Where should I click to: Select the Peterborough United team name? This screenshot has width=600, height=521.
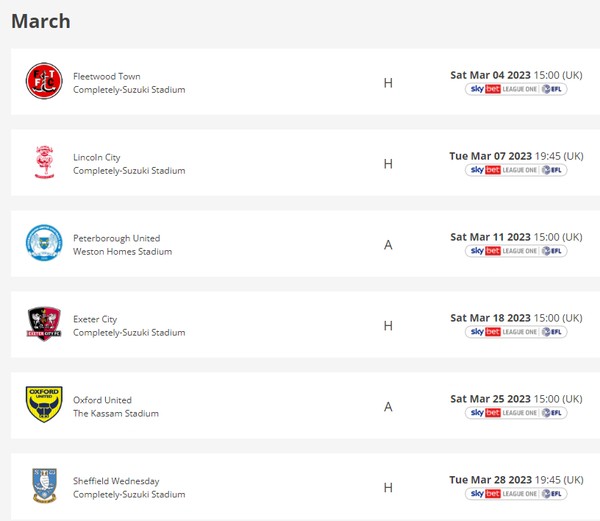(x=116, y=238)
